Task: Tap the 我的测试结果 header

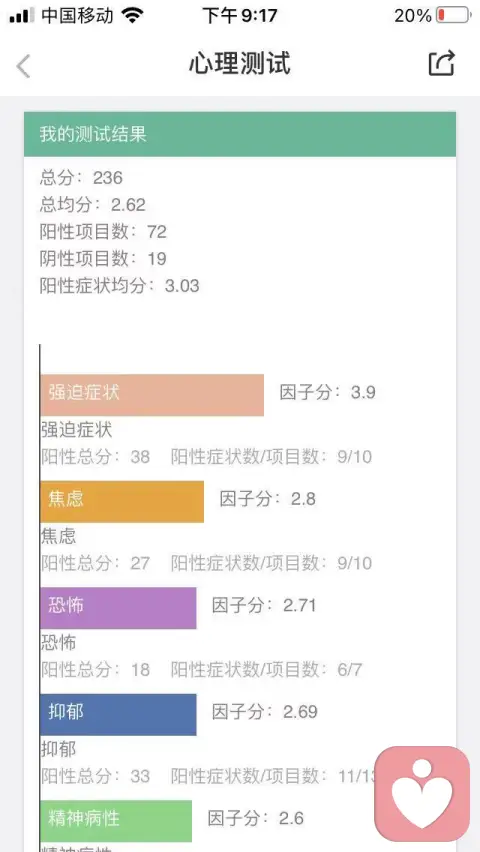Action: [240, 134]
